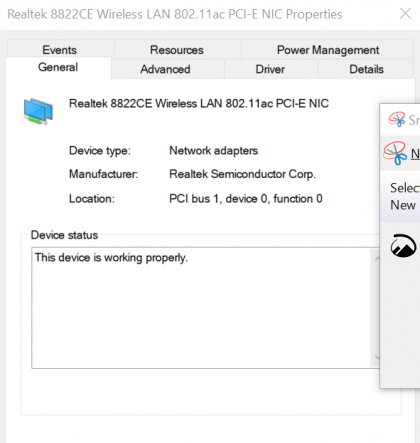Click the round black mountain logo icon

click(x=403, y=246)
